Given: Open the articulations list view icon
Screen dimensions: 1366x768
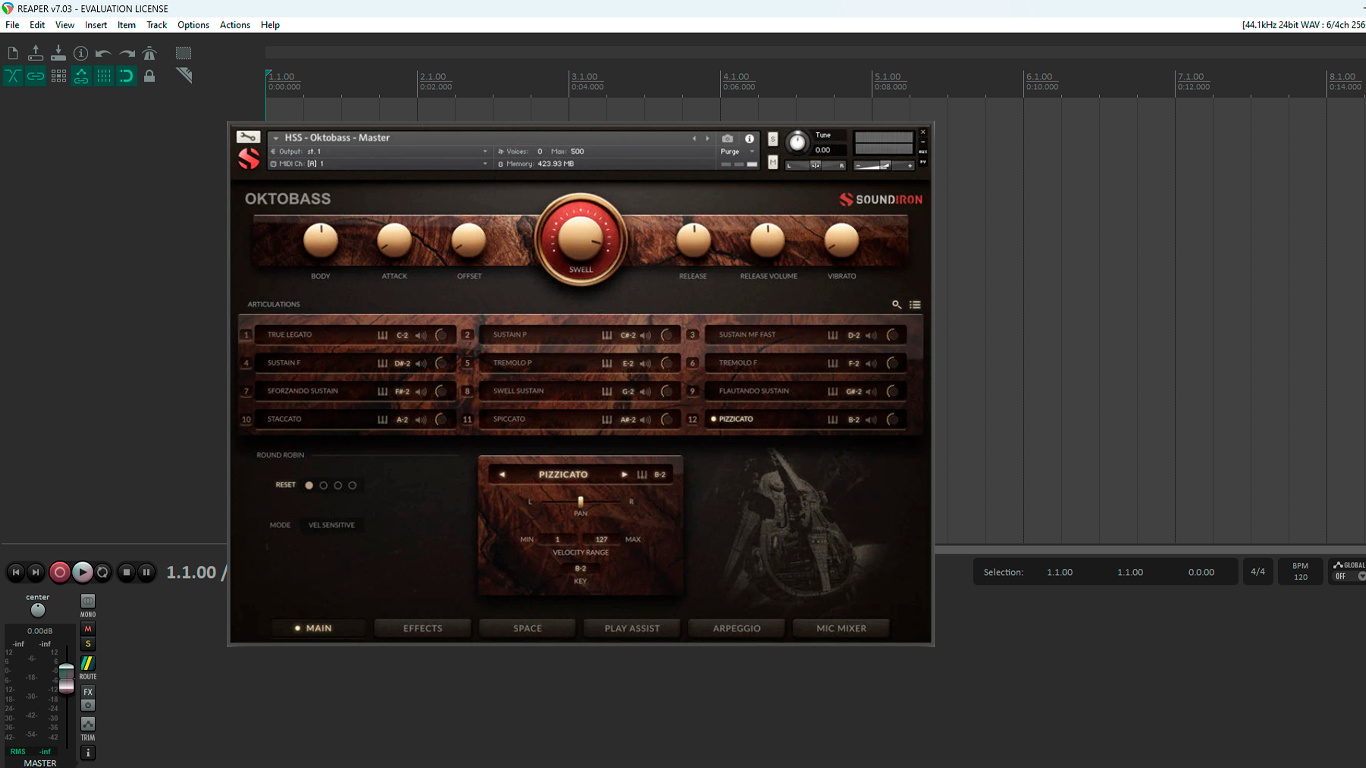Looking at the screenshot, I should (x=915, y=305).
